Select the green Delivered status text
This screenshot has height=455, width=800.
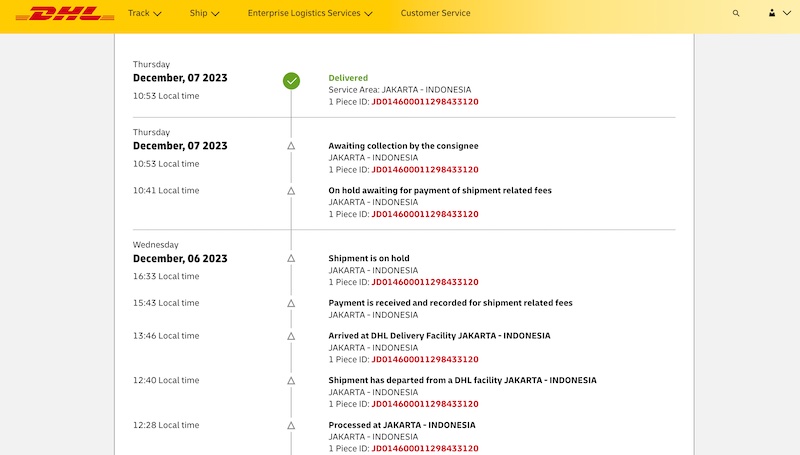coord(348,78)
